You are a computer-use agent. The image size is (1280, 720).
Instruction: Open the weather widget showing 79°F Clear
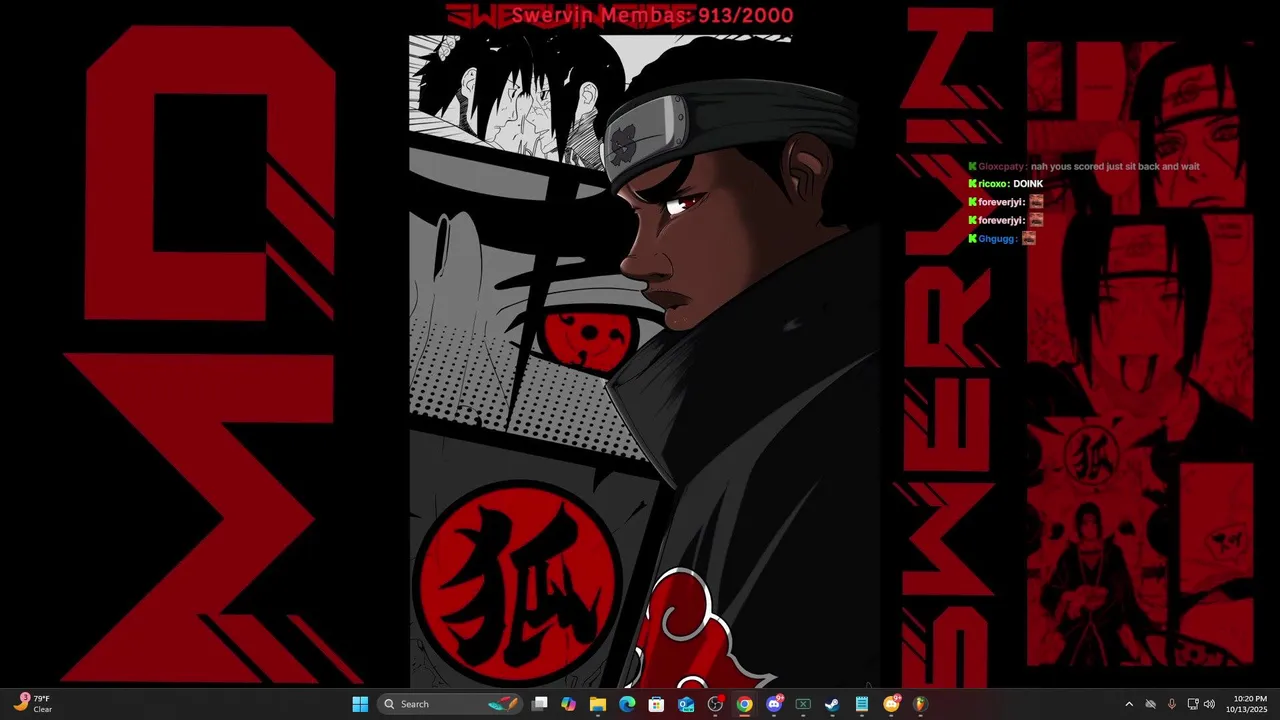33,704
